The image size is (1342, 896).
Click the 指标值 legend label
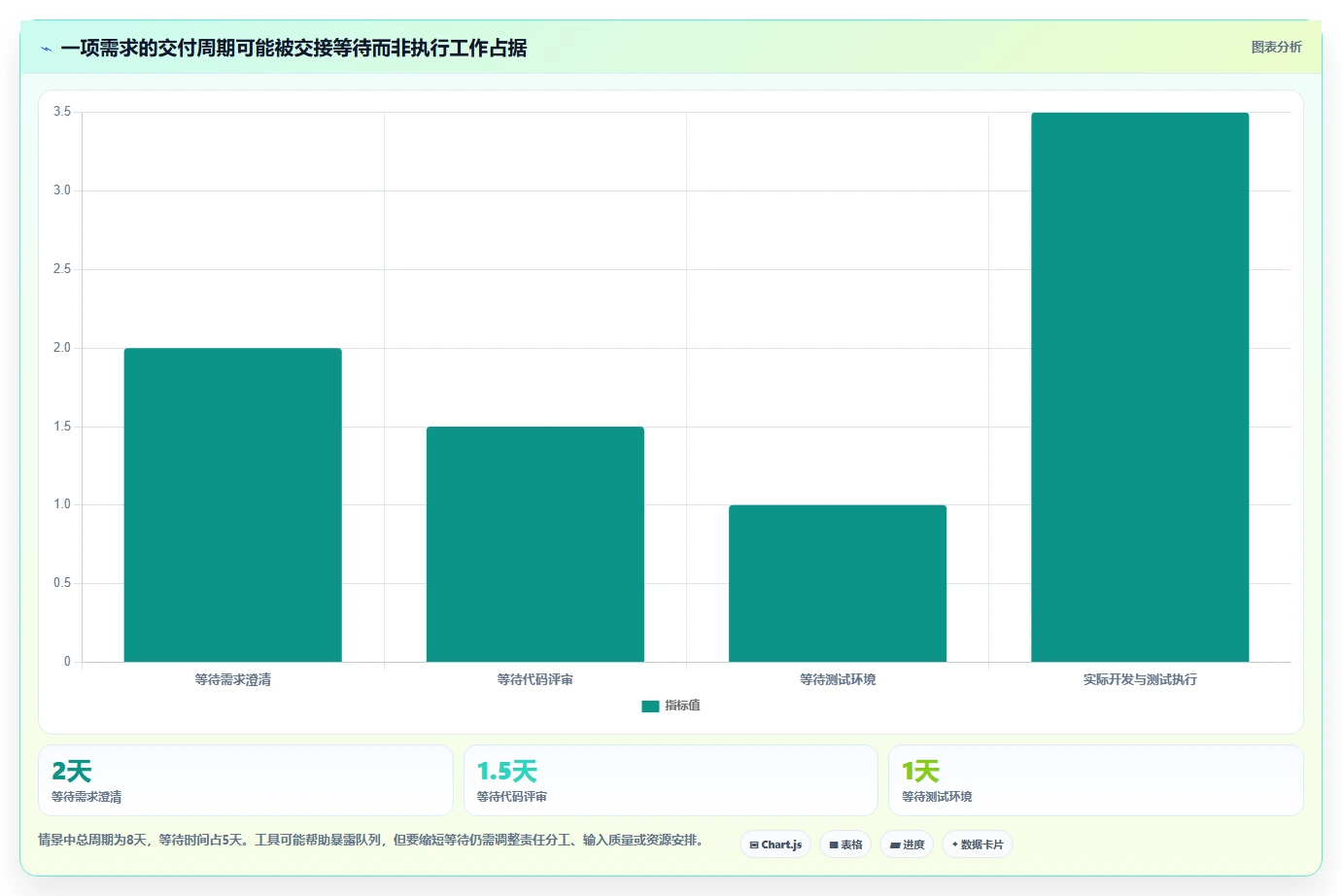coord(682,706)
